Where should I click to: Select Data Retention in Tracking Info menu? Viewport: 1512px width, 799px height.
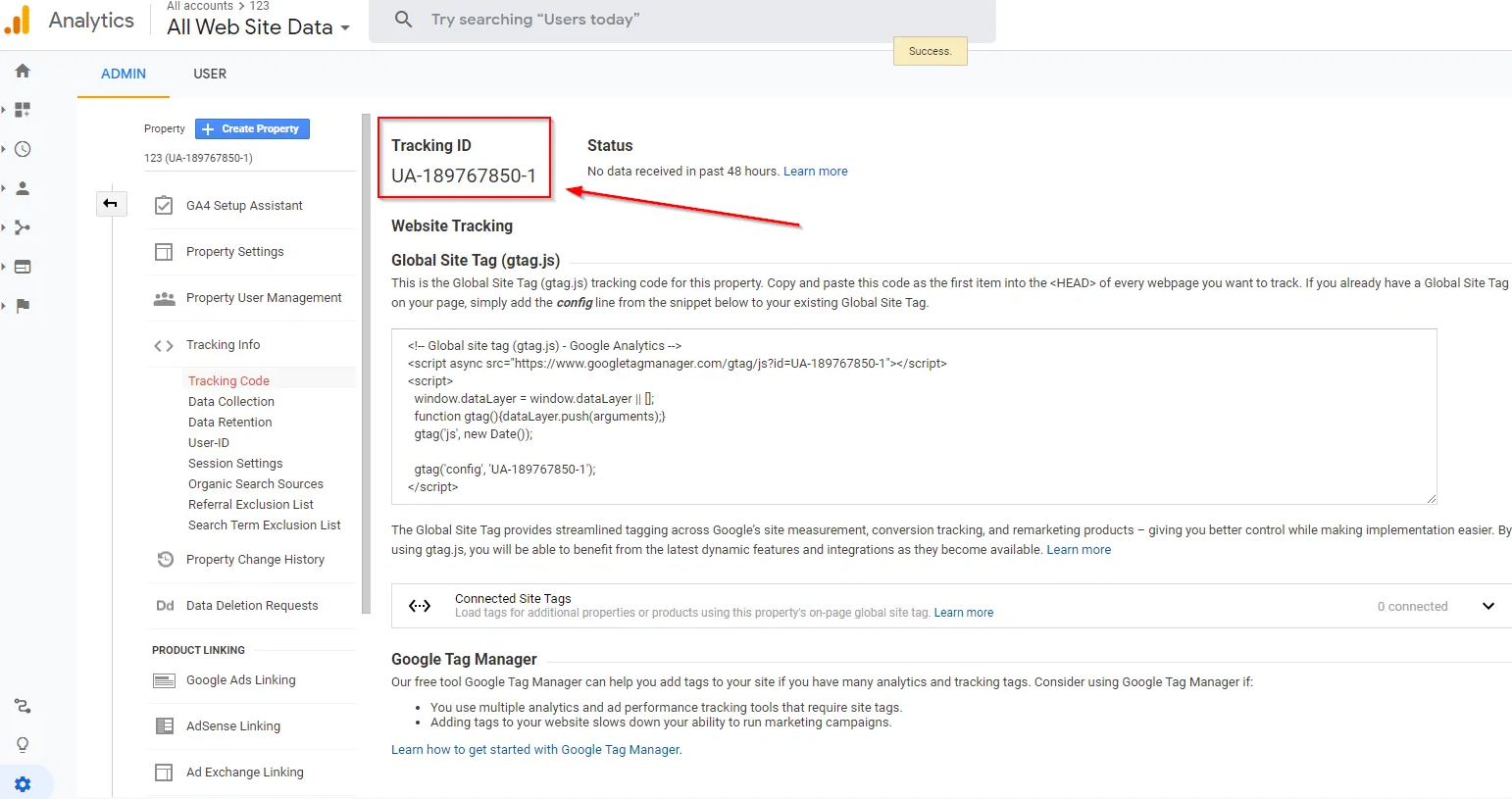(229, 422)
